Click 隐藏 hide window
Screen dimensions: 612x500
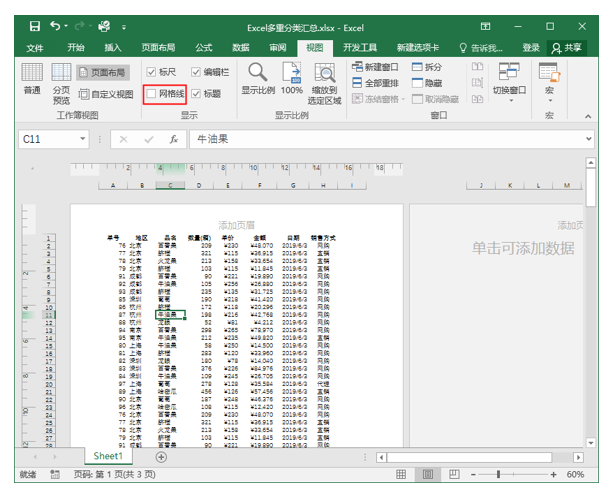click(427, 83)
